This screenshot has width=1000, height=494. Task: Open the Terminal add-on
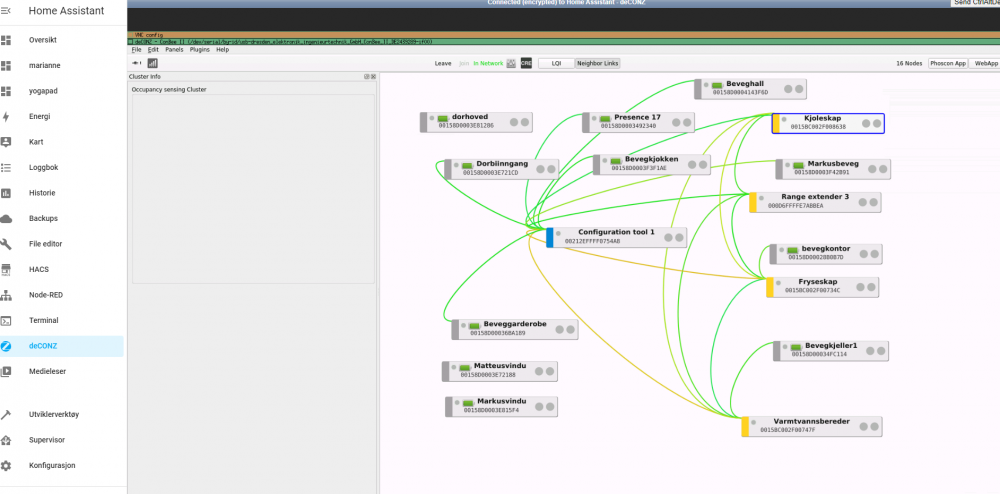pos(43,321)
